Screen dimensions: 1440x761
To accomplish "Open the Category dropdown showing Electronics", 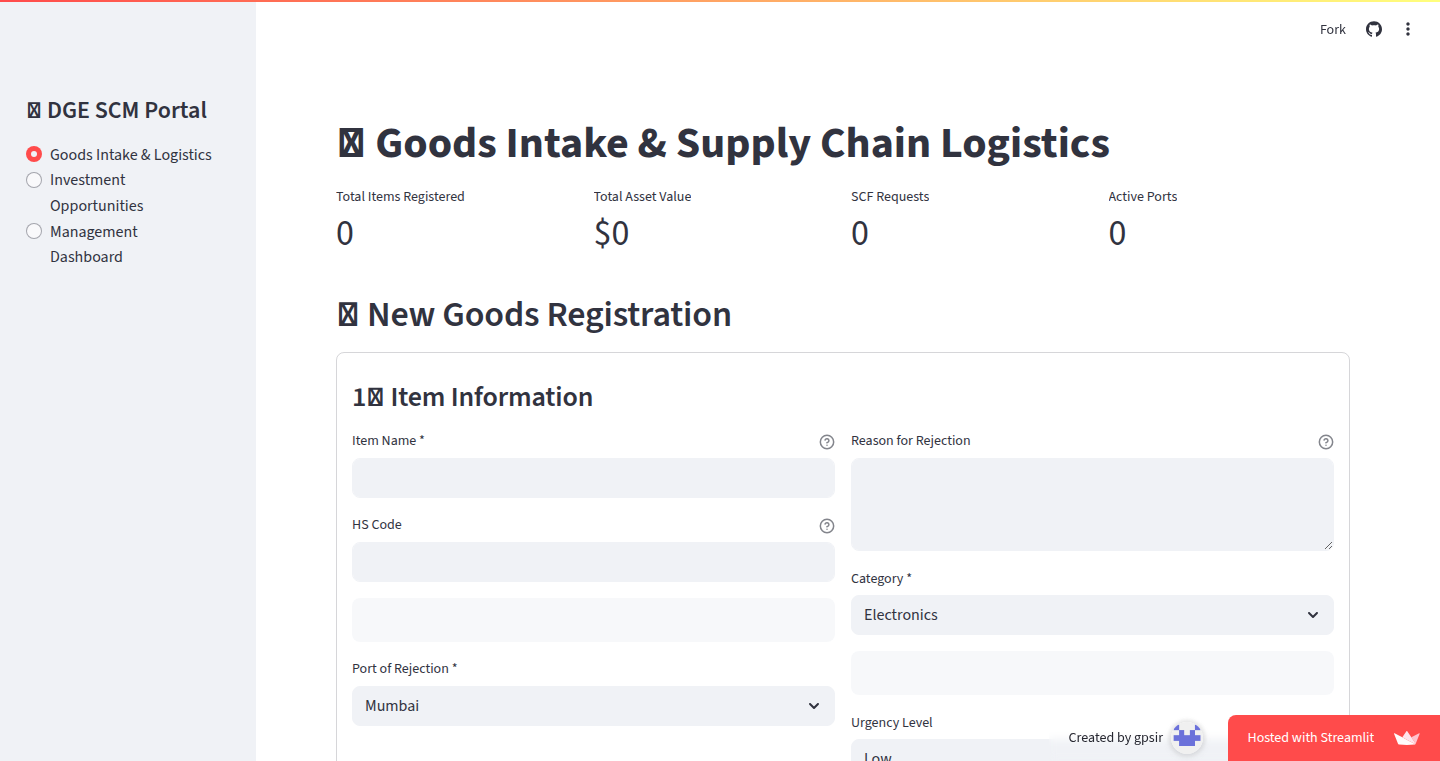I will pyautogui.click(x=1092, y=615).
